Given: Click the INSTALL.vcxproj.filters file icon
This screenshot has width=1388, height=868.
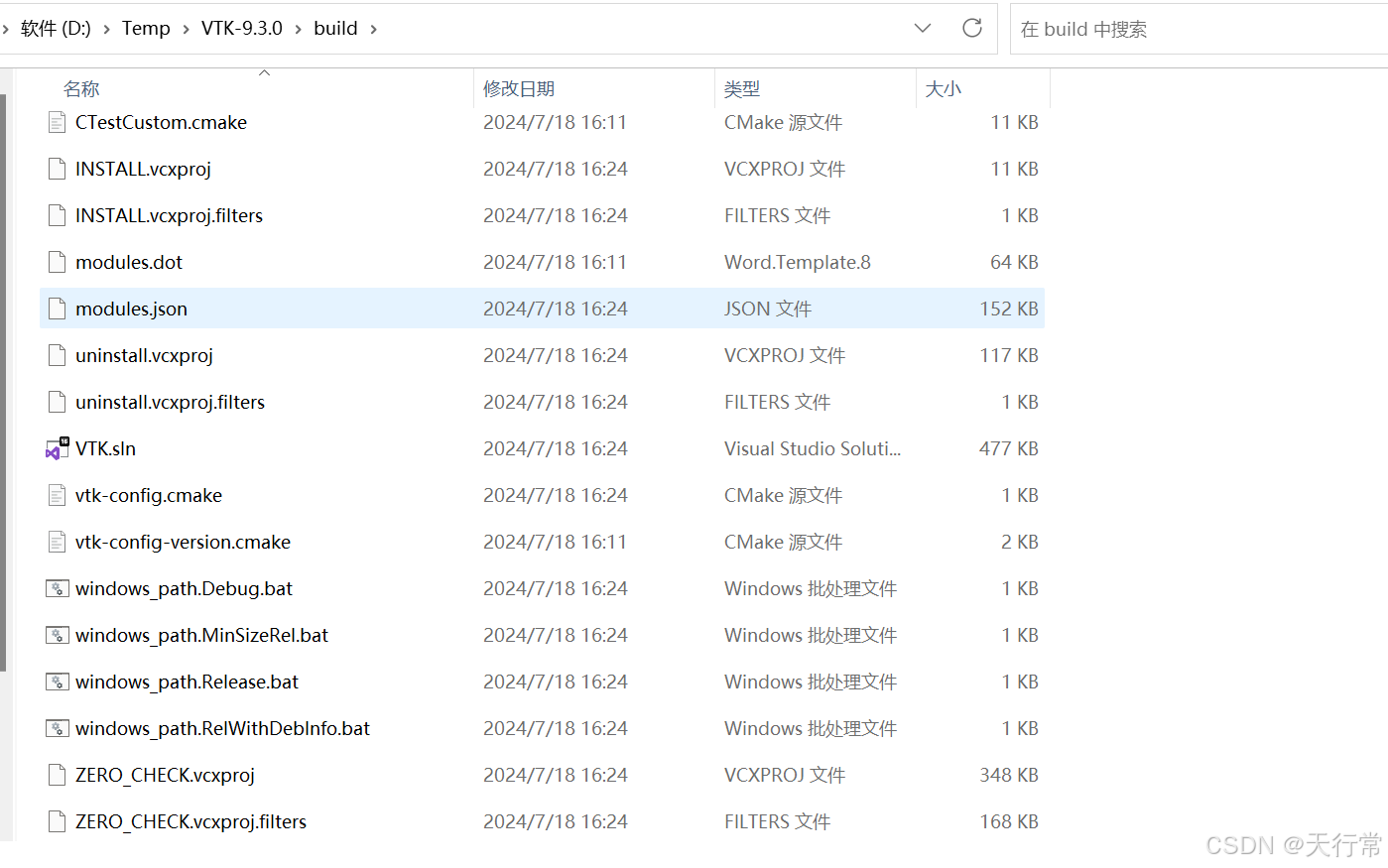Looking at the screenshot, I should pyautogui.click(x=58, y=215).
